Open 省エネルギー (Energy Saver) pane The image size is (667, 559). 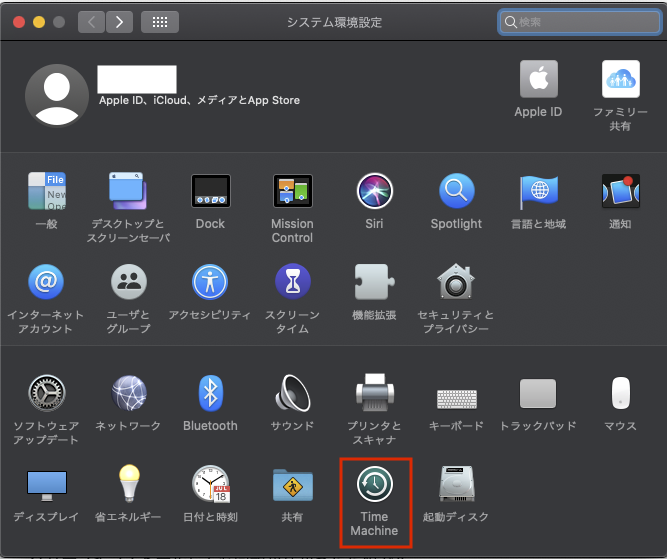click(129, 483)
